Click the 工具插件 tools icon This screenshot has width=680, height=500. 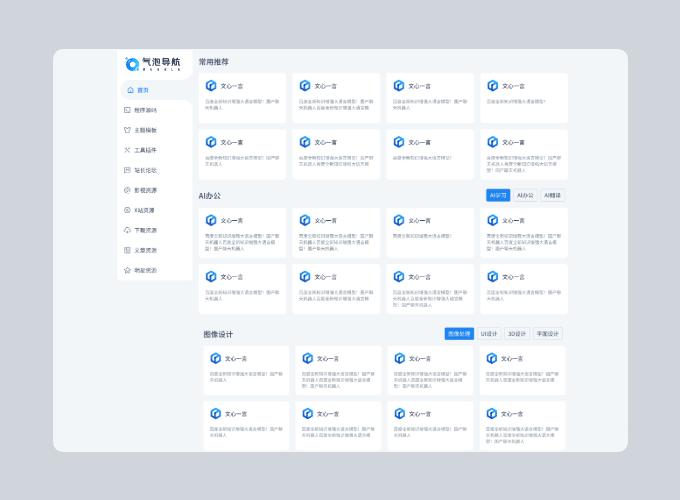click(x=127, y=150)
